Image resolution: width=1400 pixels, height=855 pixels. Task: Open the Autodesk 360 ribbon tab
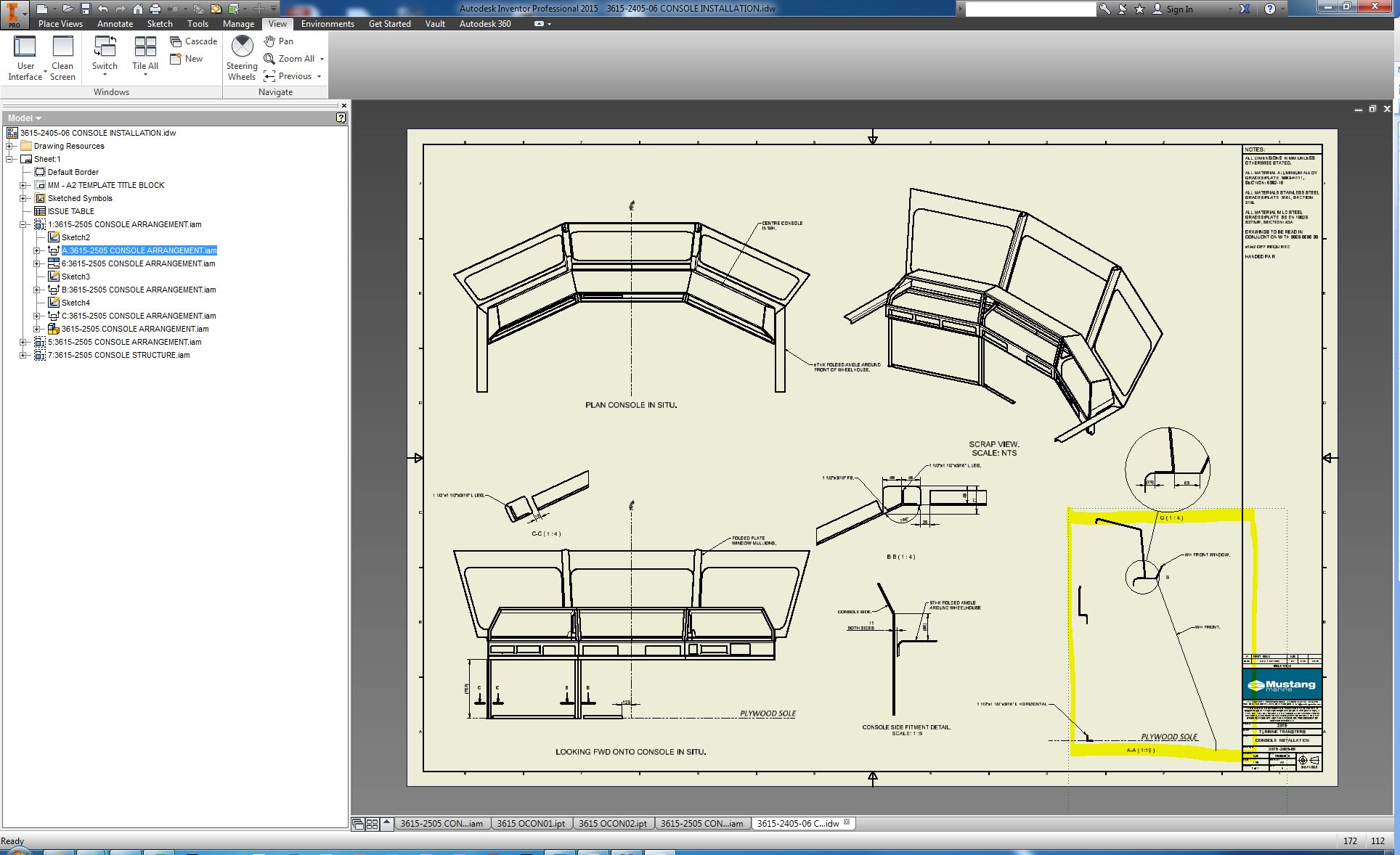pyautogui.click(x=485, y=24)
